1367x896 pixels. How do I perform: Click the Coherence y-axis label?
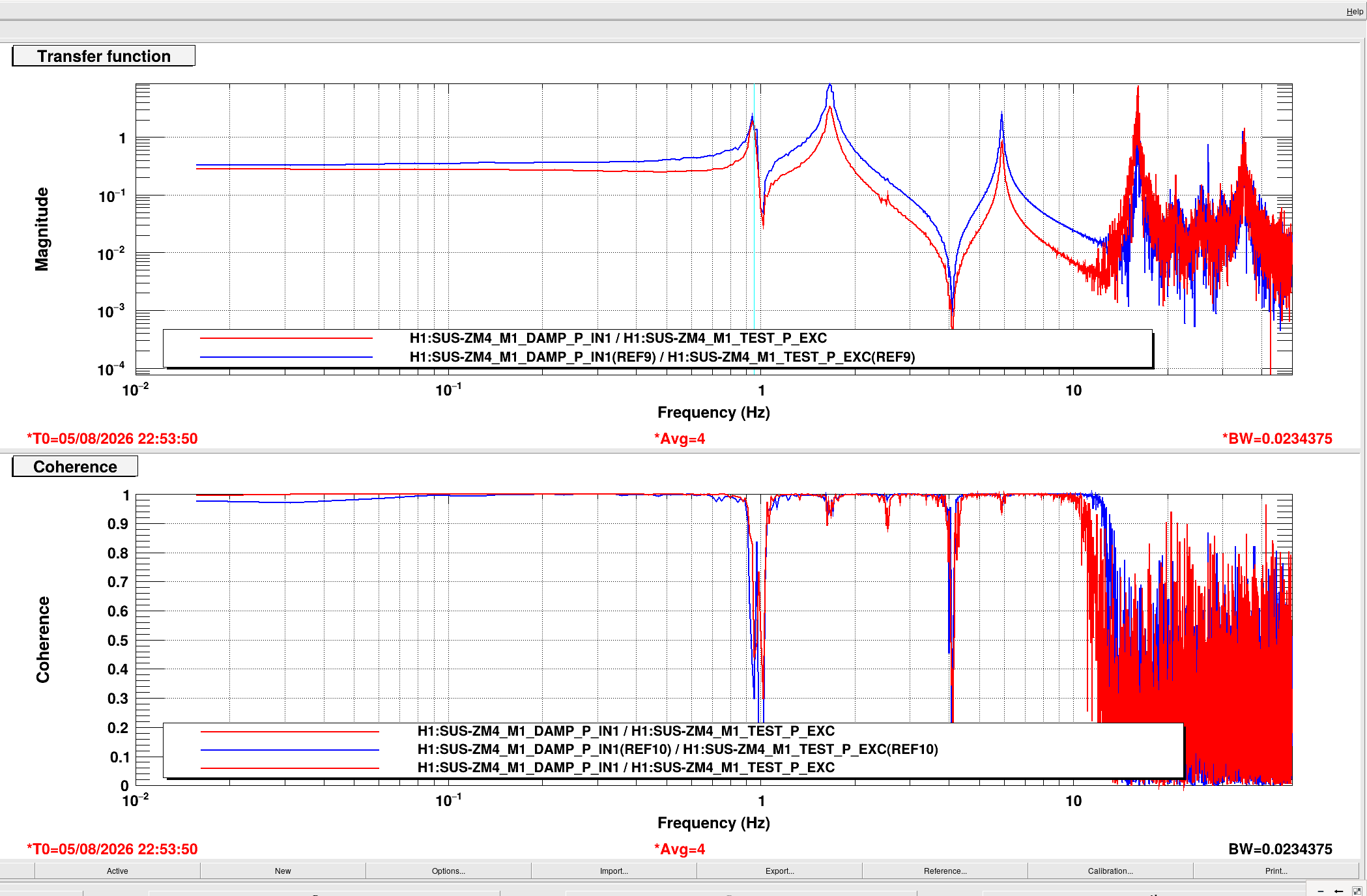click(x=42, y=639)
